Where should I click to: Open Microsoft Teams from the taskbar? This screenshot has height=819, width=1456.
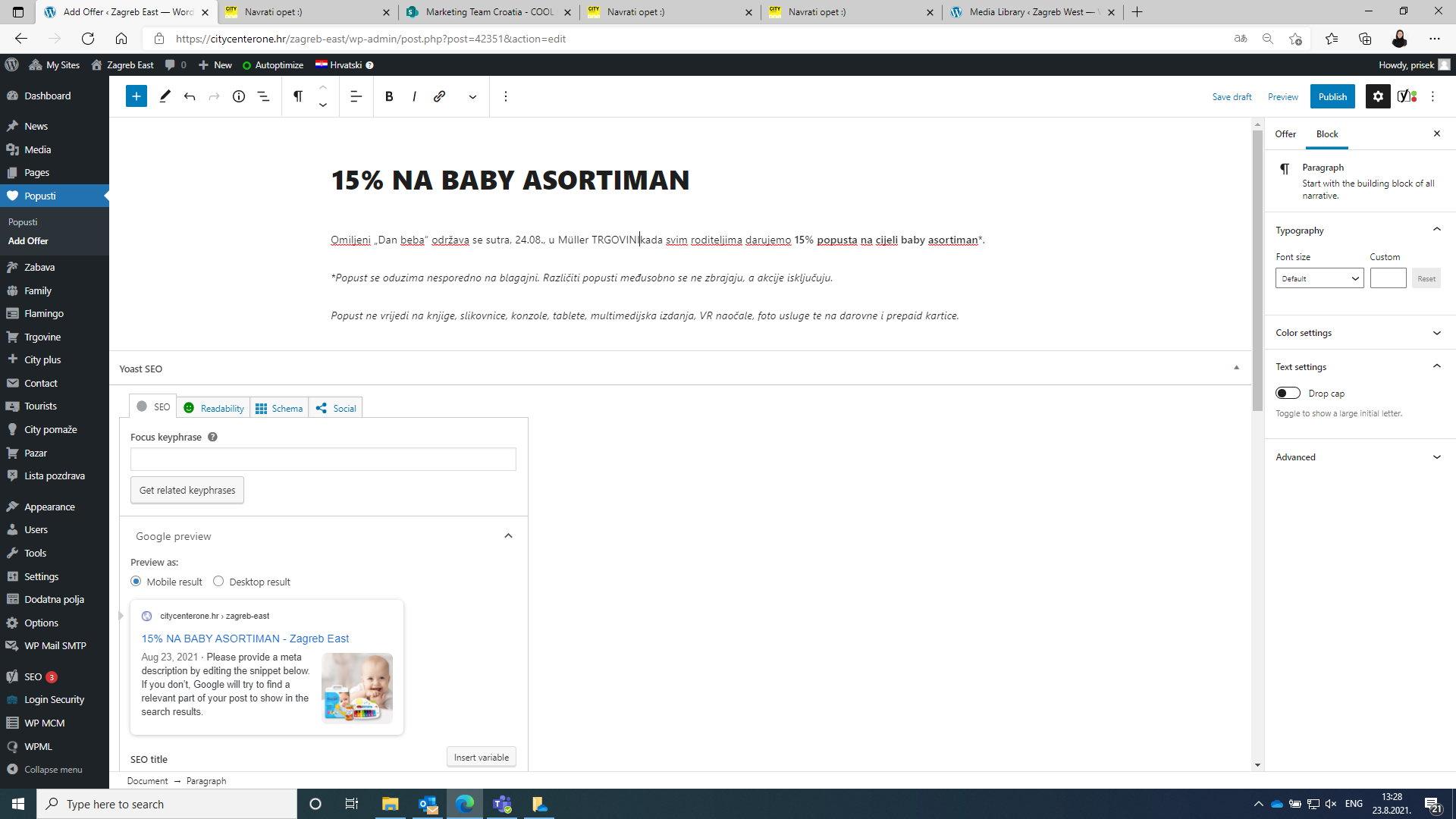click(x=502, y=804)
